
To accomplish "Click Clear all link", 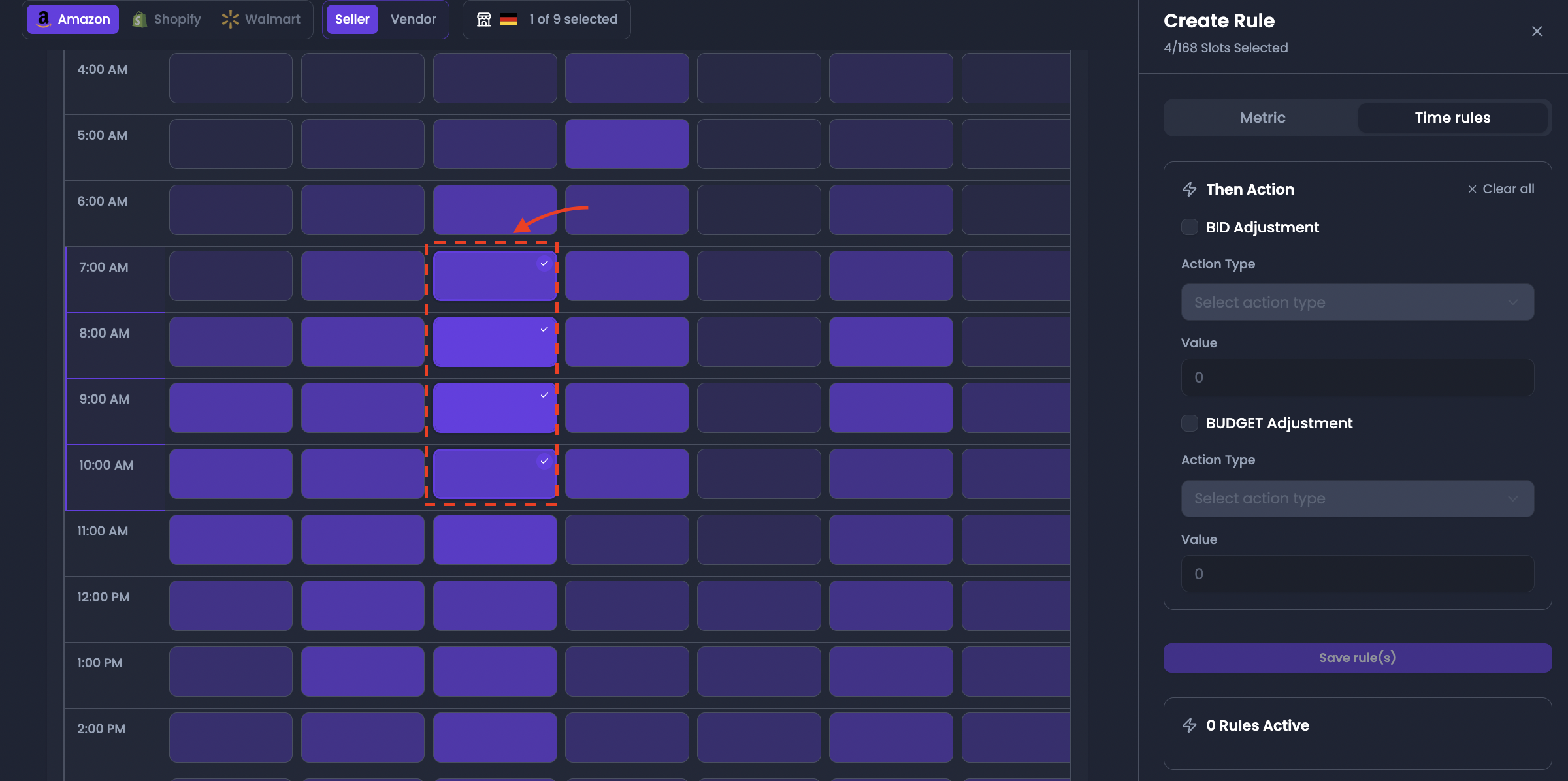I will 1508,189.
